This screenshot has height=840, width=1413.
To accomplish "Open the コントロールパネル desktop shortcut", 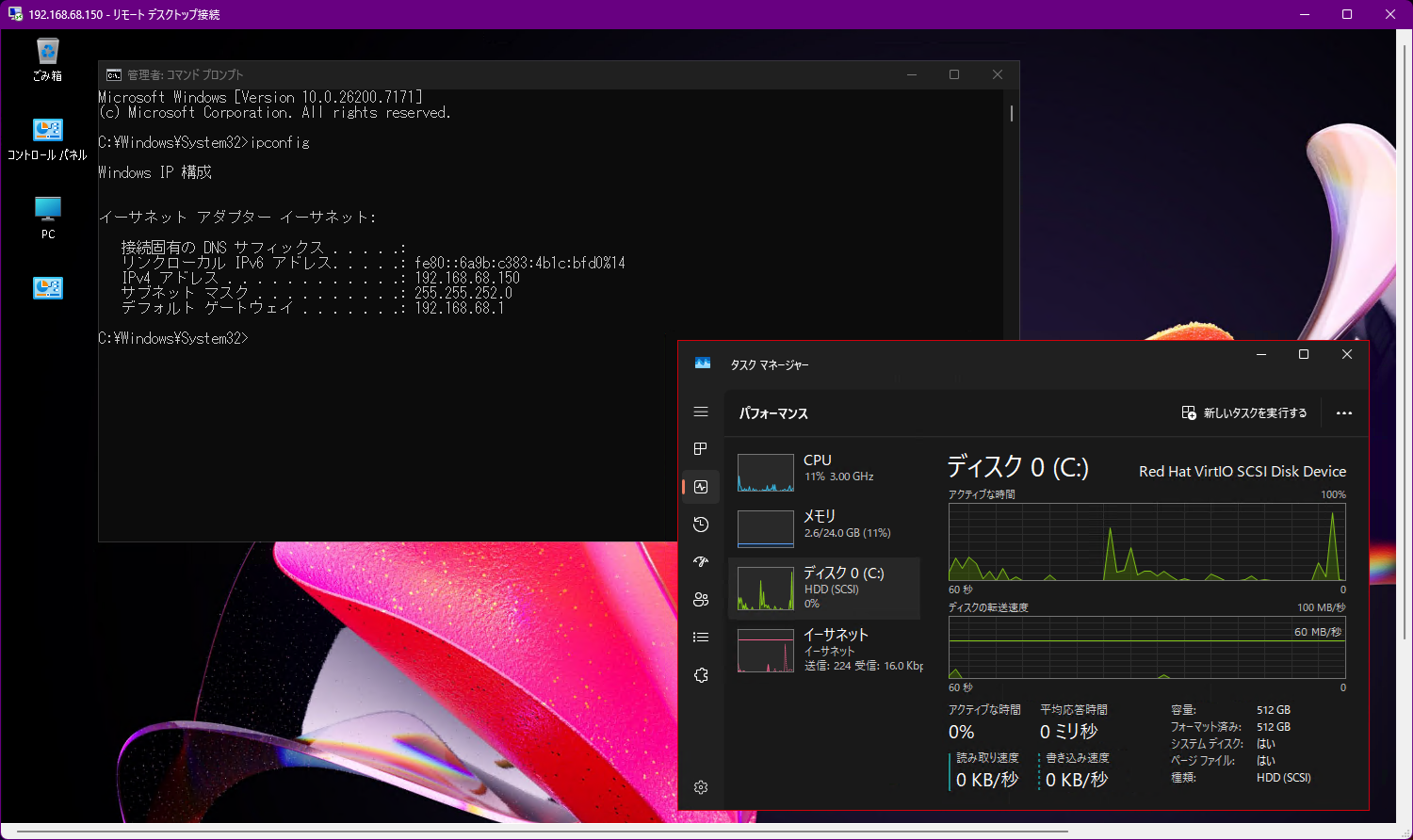I will click(47, 130).
